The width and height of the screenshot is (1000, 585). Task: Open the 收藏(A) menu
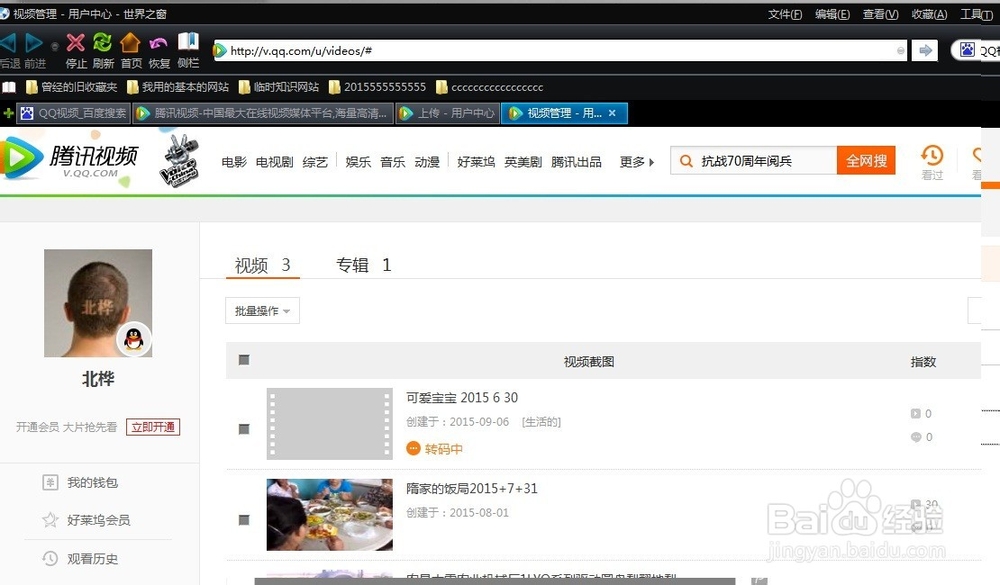coord(929,14)
